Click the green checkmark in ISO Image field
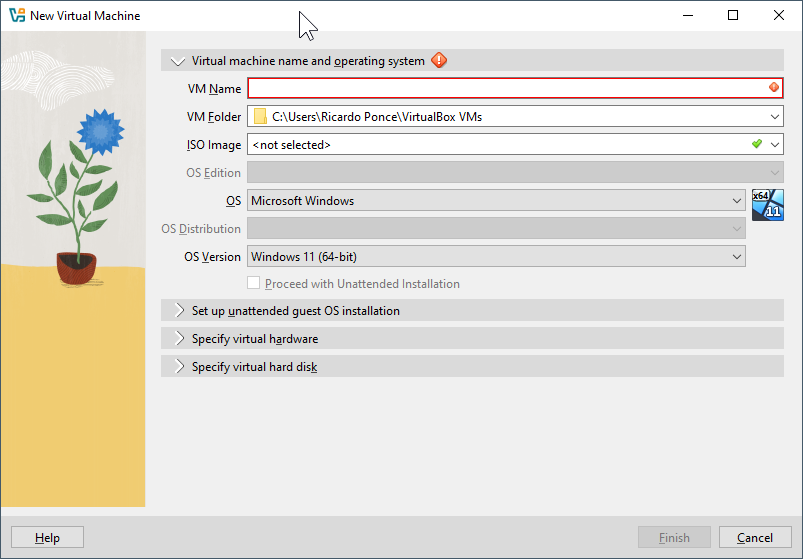 click(x=757, y=144)
